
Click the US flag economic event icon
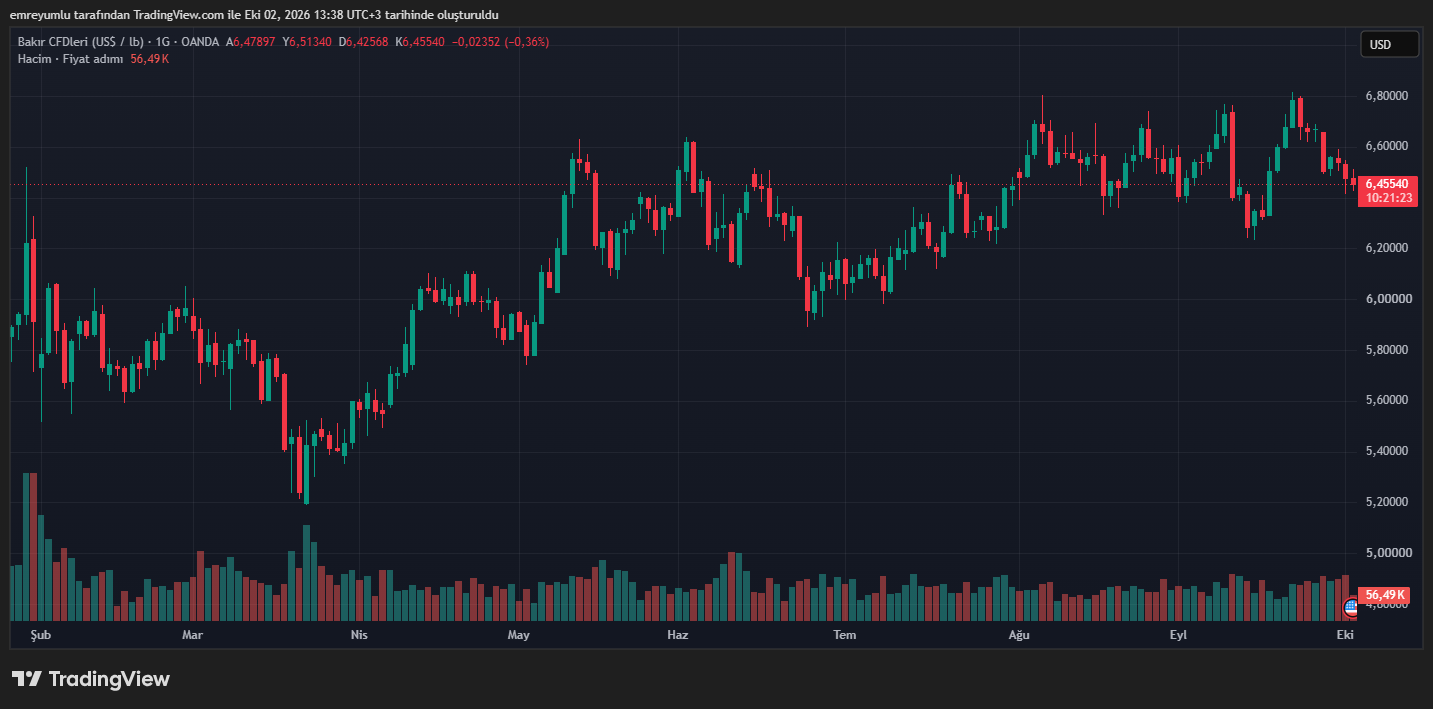(1351, 606)
